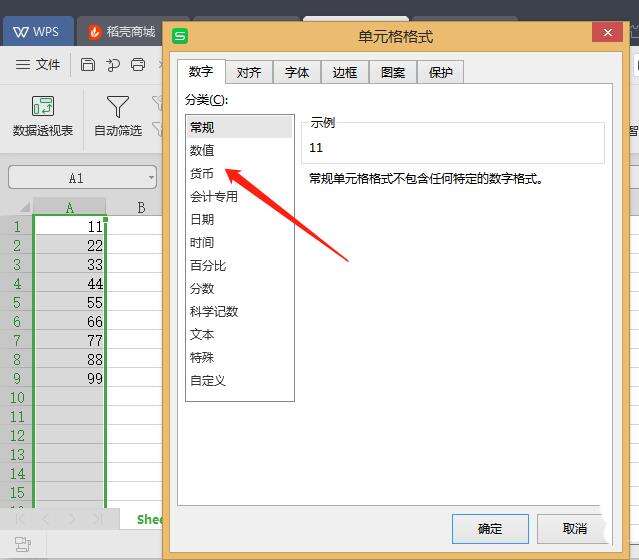
Task: Select 时间 category
Action: [240, 242]
